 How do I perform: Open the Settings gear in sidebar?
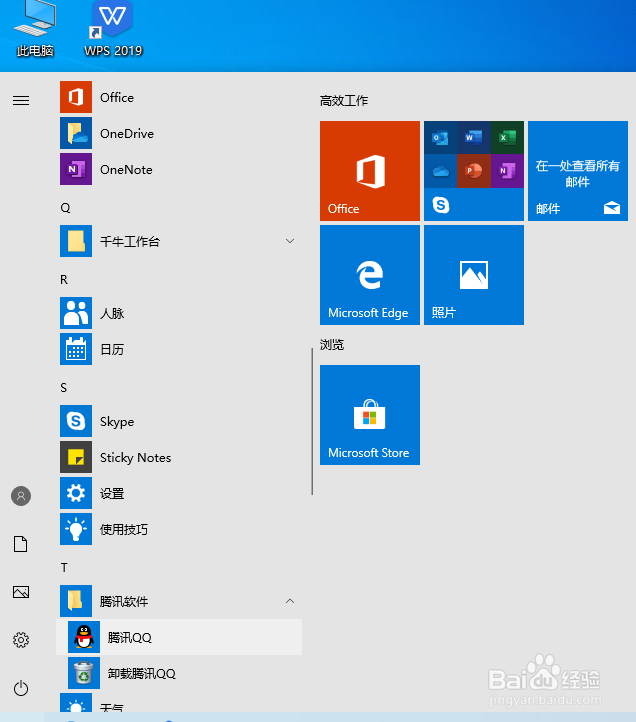tap(21, 640)
